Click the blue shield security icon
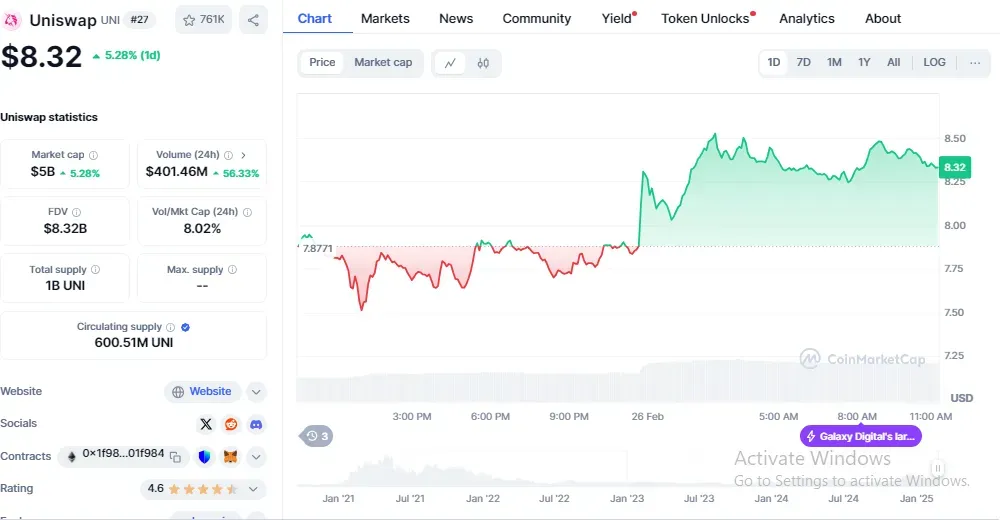Screen dimensions: 1000x520 pos(205,457)
